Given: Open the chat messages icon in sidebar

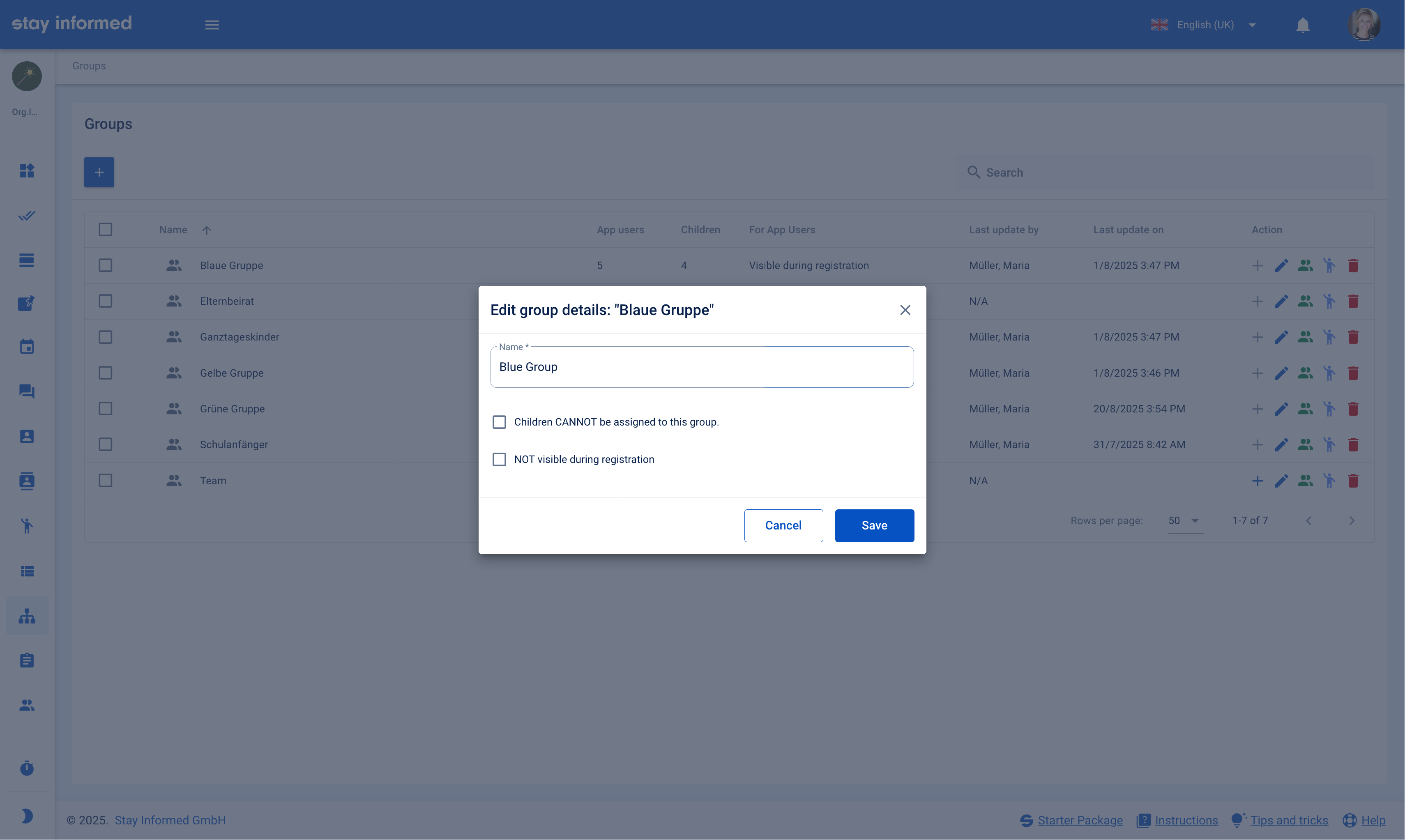Looking at the screenshot, I should [27, 391].
